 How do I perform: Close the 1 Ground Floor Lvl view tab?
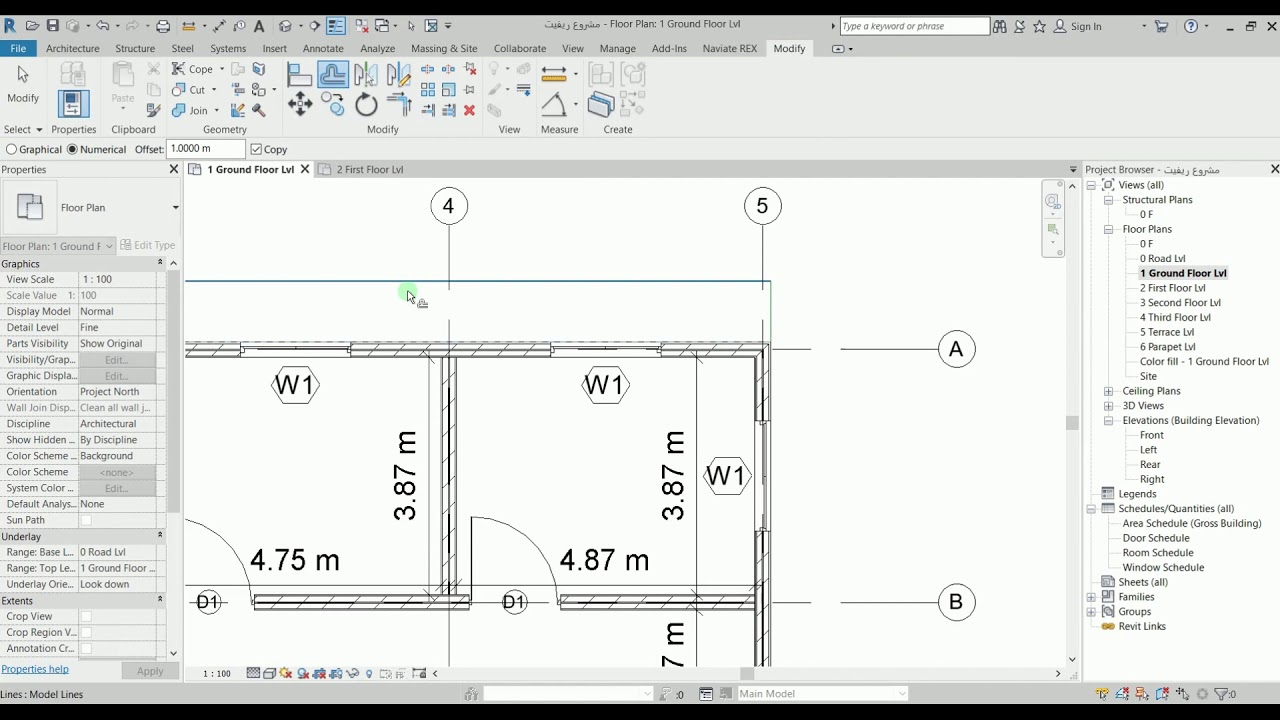click(x=305, y=170)
